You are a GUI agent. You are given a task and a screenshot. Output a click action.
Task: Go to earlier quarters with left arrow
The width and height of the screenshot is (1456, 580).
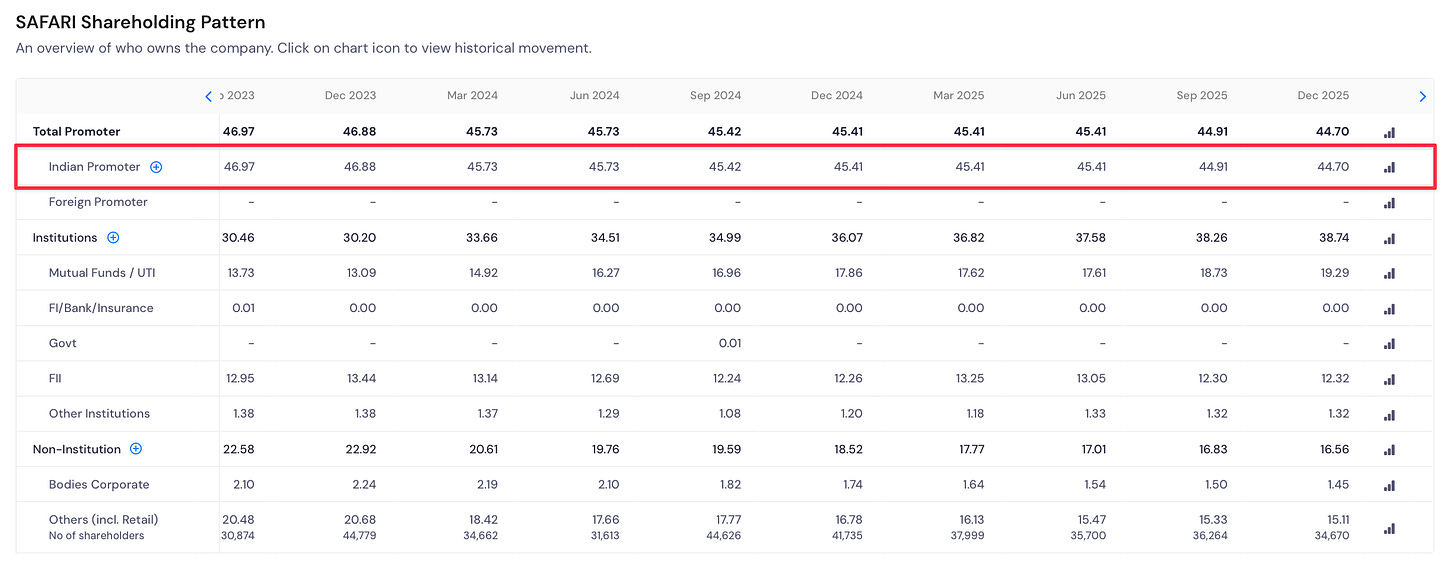click(209, 96)
